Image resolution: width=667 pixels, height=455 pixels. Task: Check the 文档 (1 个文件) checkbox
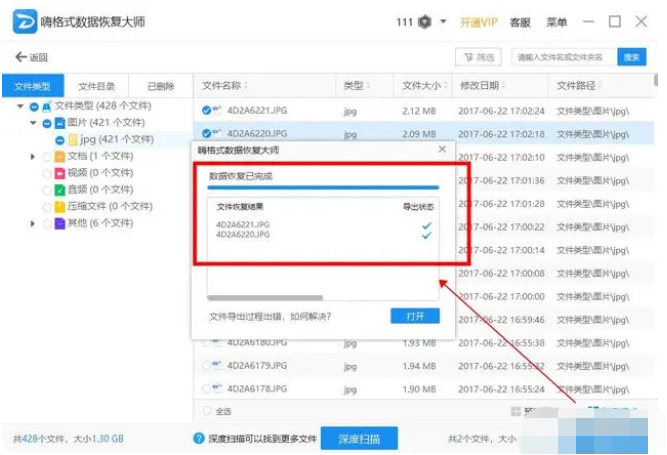[47, 157]
